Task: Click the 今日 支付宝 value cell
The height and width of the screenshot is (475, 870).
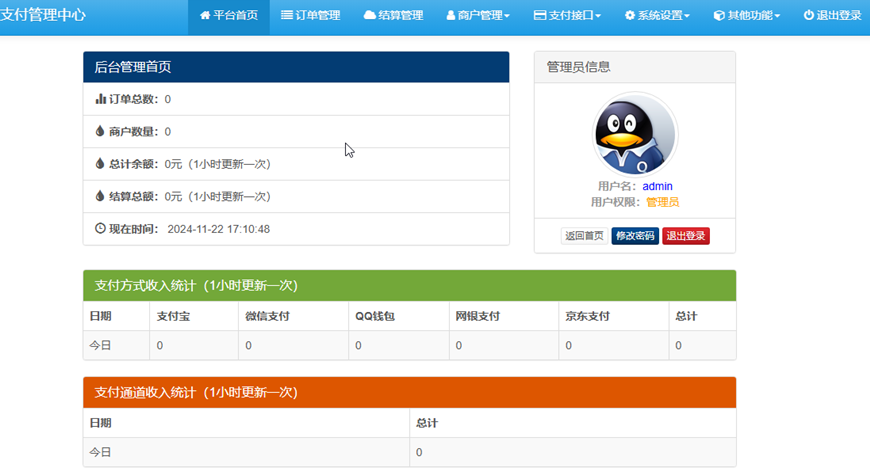Action: click(194, 345)
